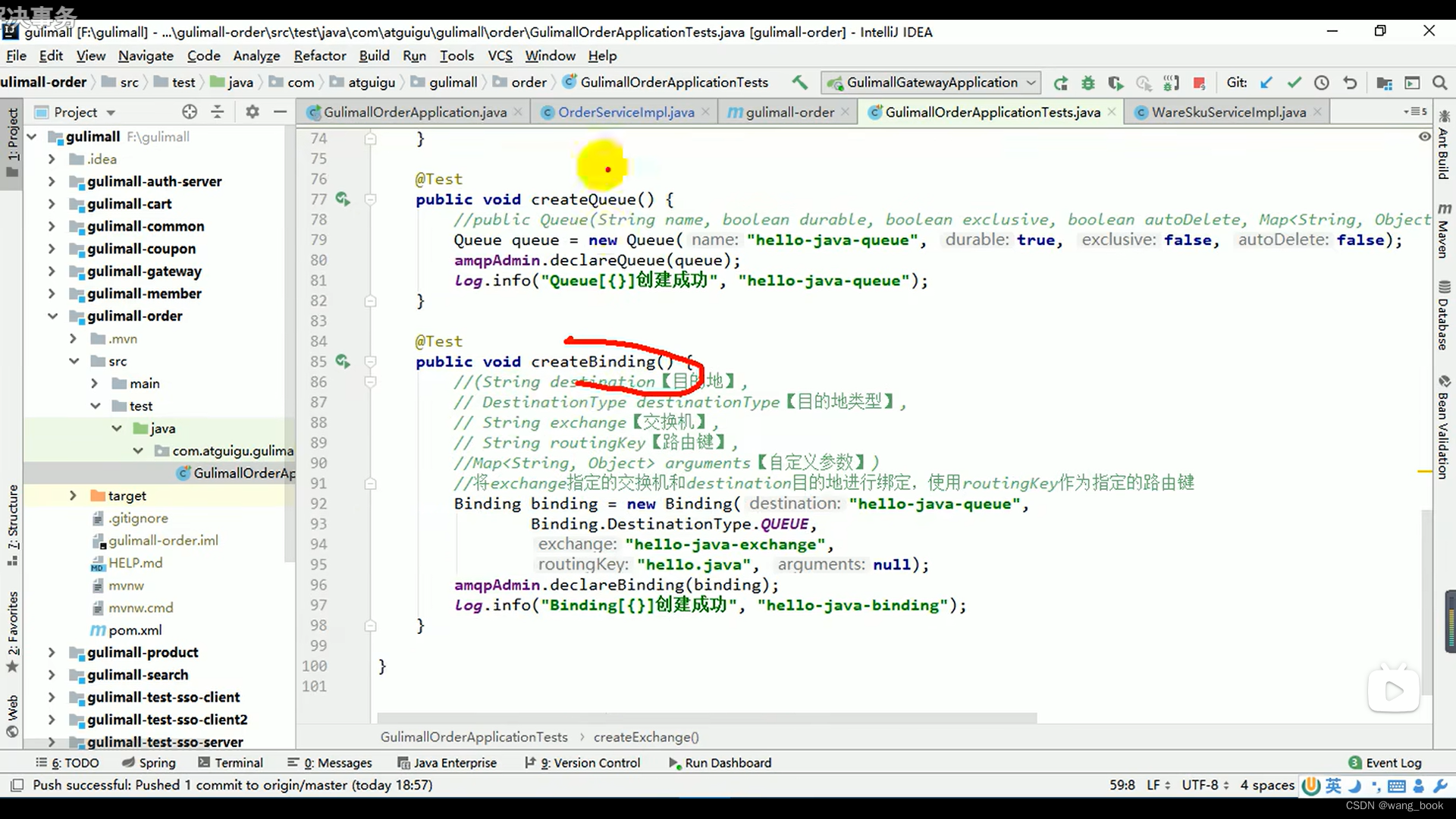
Task: Toggle fold marker at line 86
Action: click(x=370, y=382)
